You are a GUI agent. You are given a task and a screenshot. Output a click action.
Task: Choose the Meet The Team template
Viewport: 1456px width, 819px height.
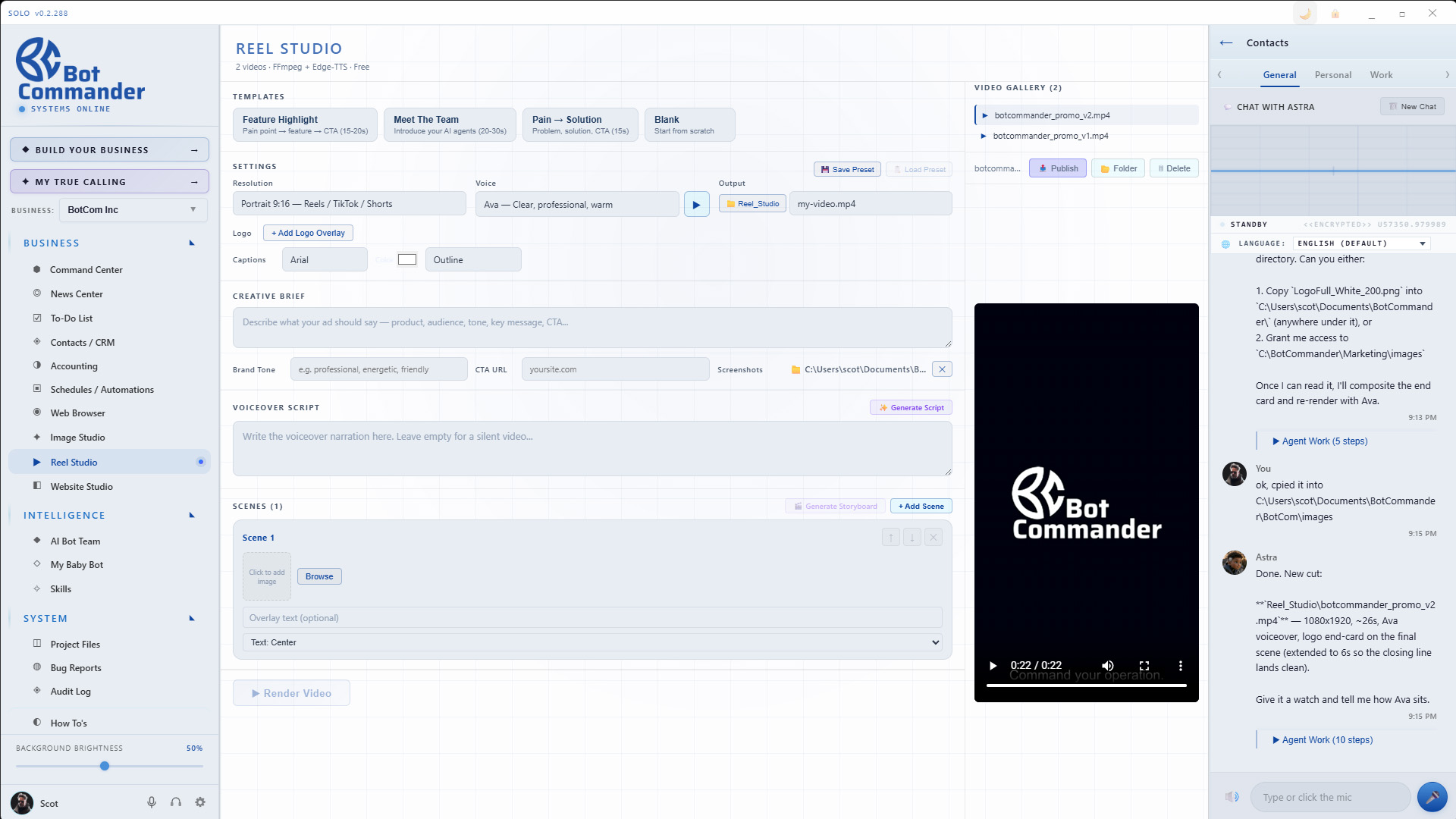(x=450, y=125)
